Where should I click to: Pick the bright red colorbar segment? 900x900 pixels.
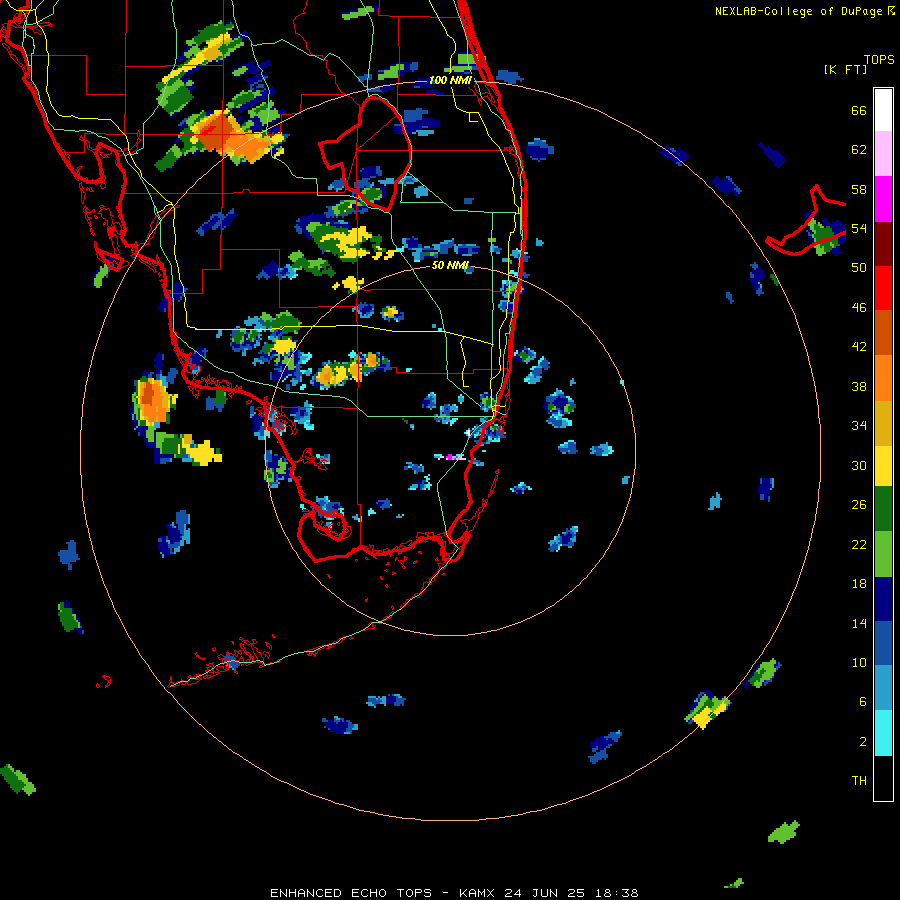click(883, 288)
